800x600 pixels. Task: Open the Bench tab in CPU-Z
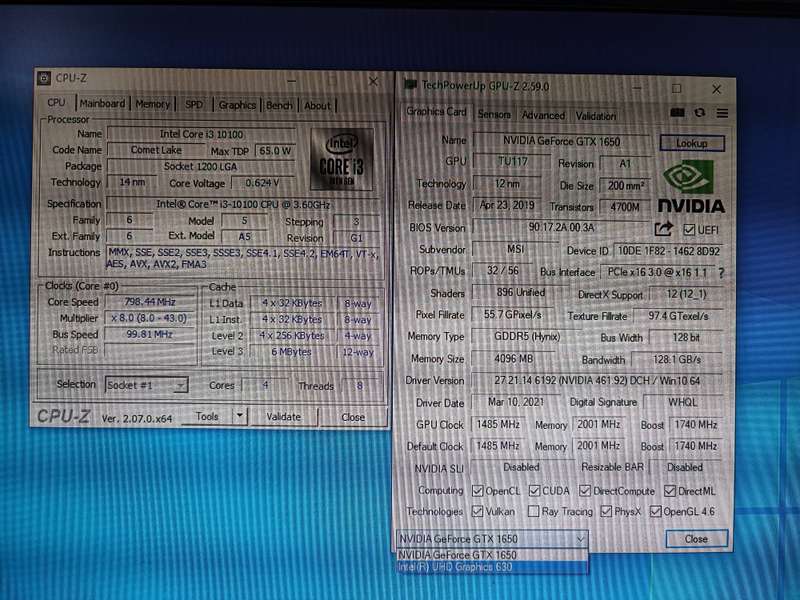coord(279,106)
